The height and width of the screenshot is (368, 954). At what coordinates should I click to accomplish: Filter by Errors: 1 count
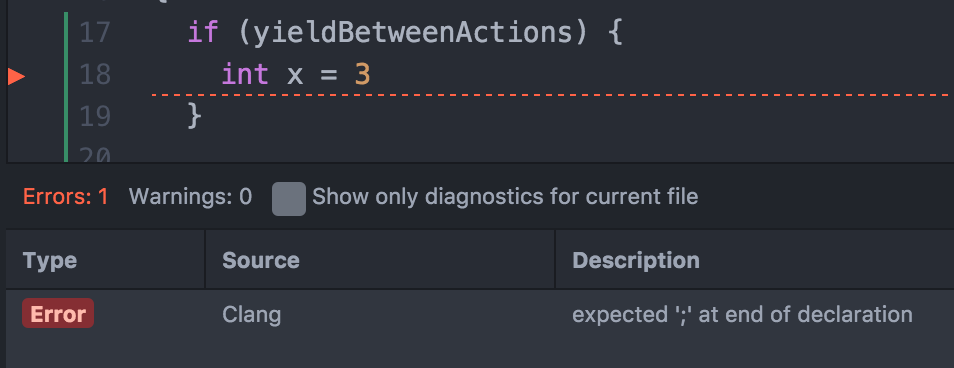[x=65, y=196]
